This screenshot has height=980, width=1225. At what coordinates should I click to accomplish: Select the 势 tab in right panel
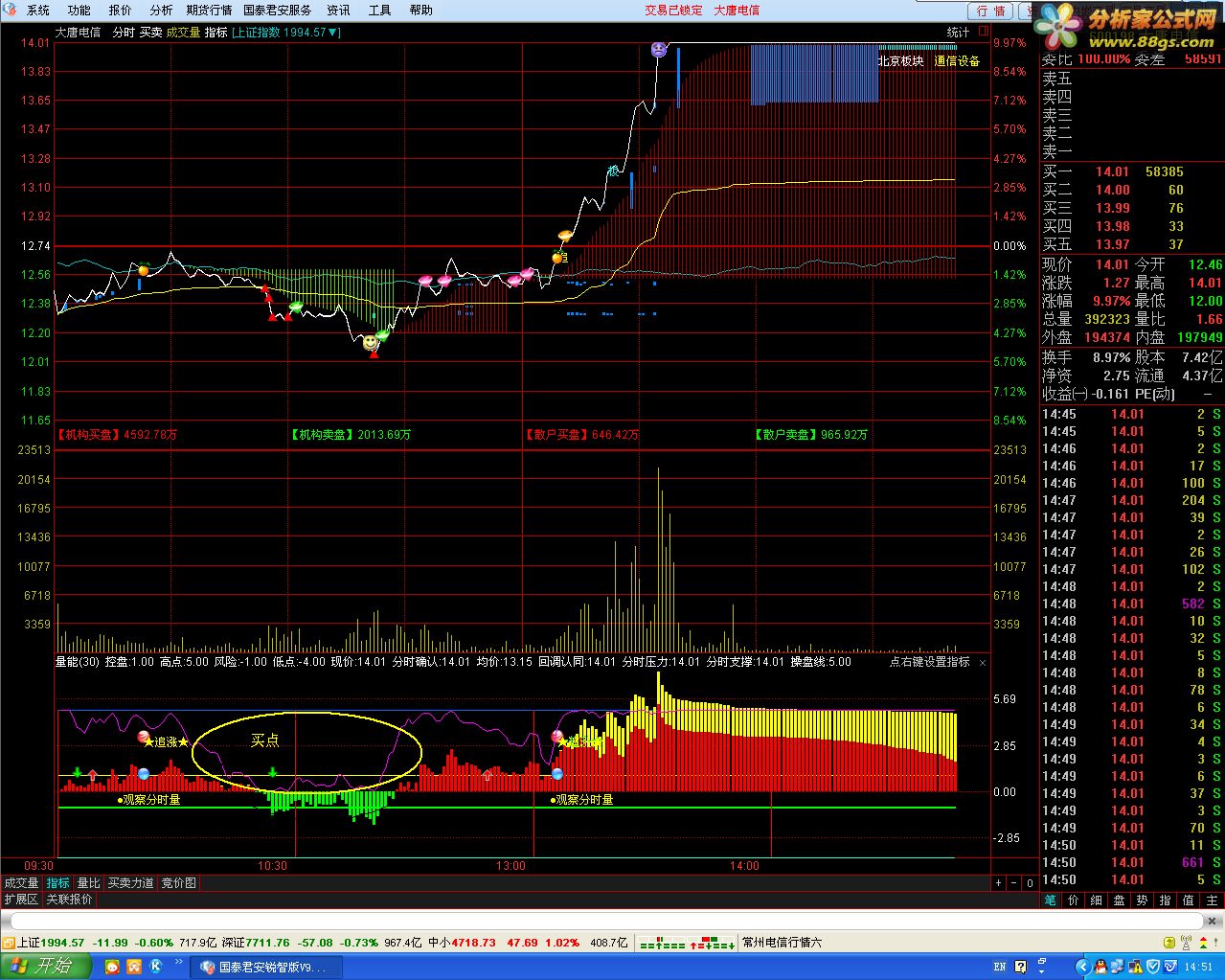1142,900
